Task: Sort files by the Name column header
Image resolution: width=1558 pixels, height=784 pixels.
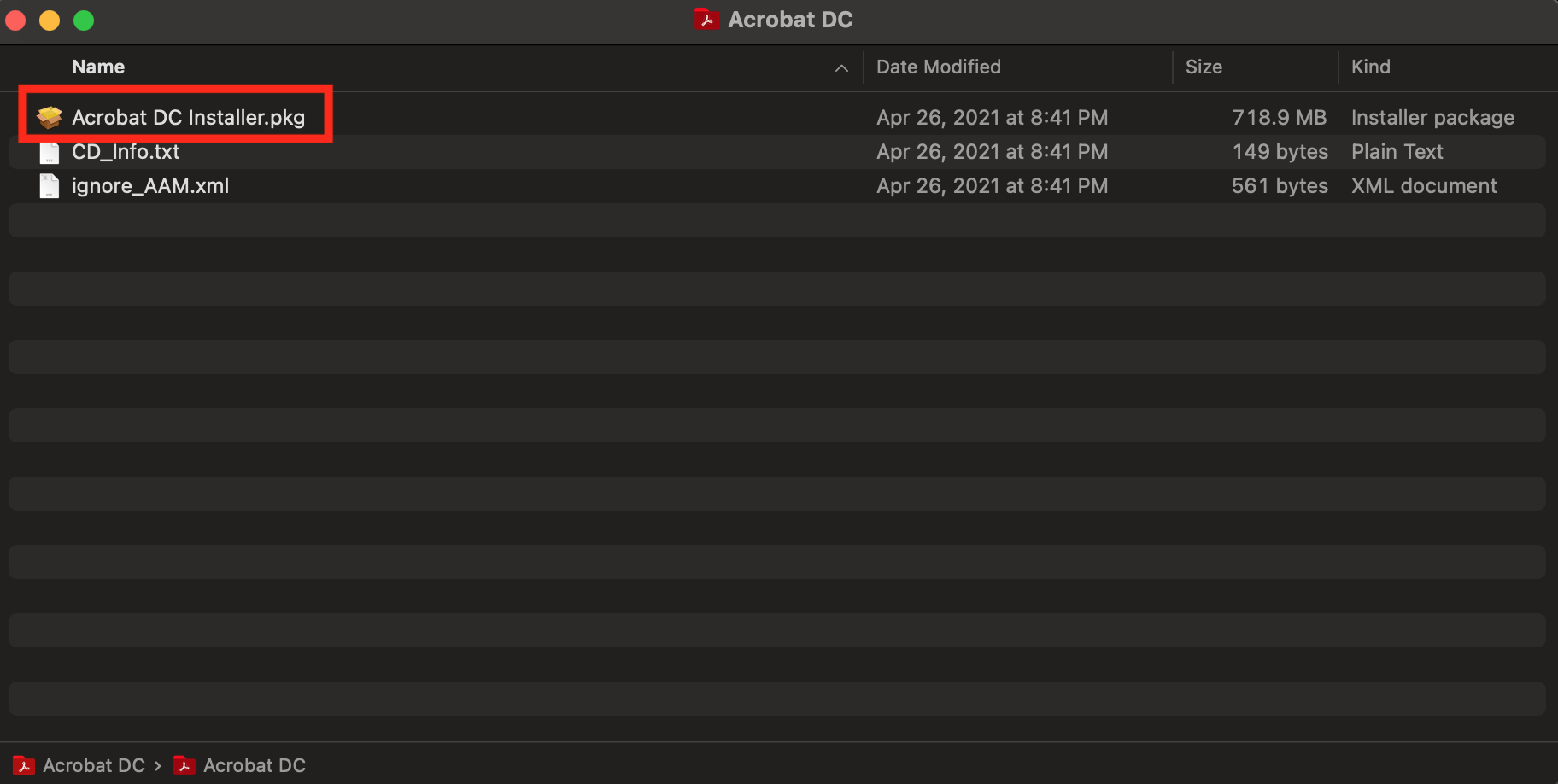Action: (98, 67)
